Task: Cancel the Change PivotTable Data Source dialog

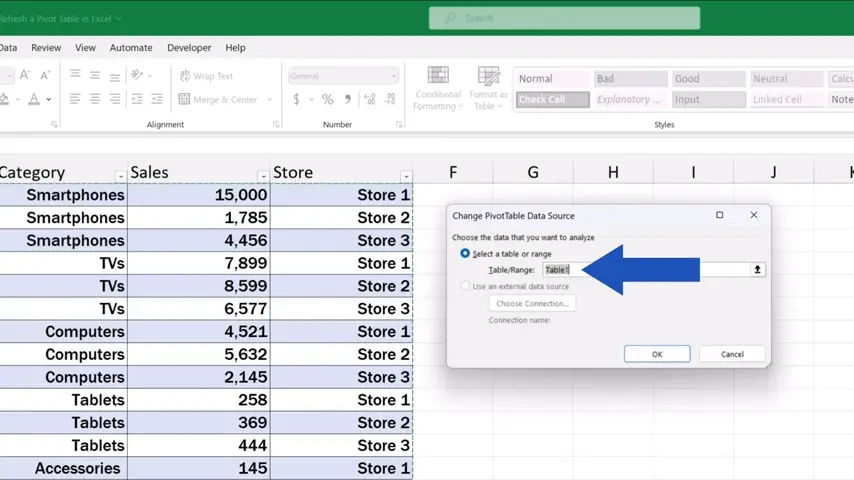Action: click(x=732, y=354)
